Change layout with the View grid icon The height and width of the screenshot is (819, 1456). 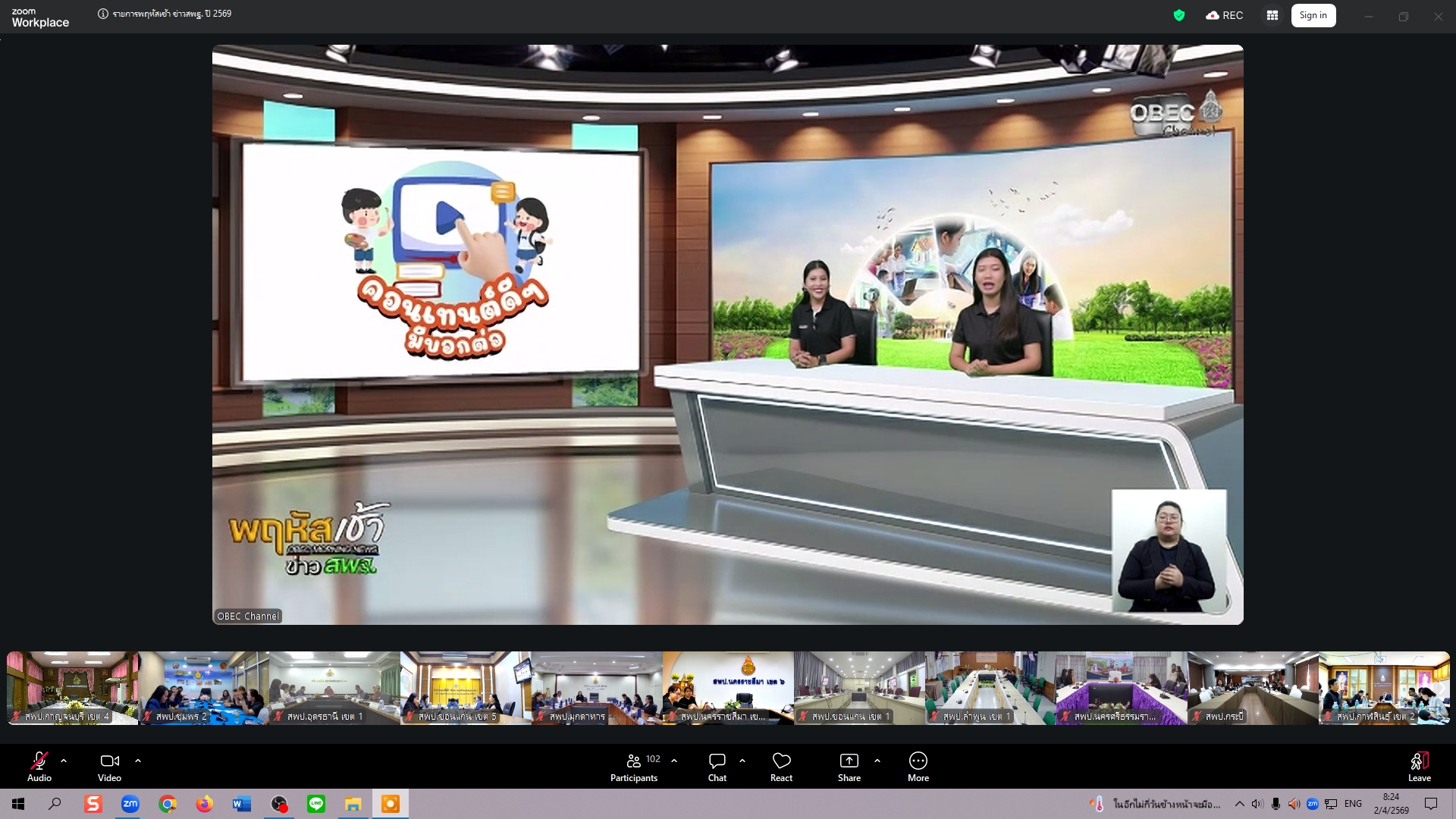pyautogui.click(x=1272, y=15)
